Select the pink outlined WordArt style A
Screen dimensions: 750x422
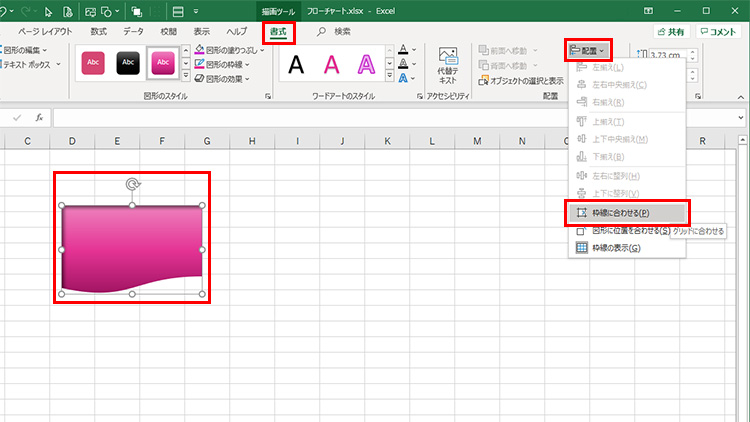(x=368, y=65)
